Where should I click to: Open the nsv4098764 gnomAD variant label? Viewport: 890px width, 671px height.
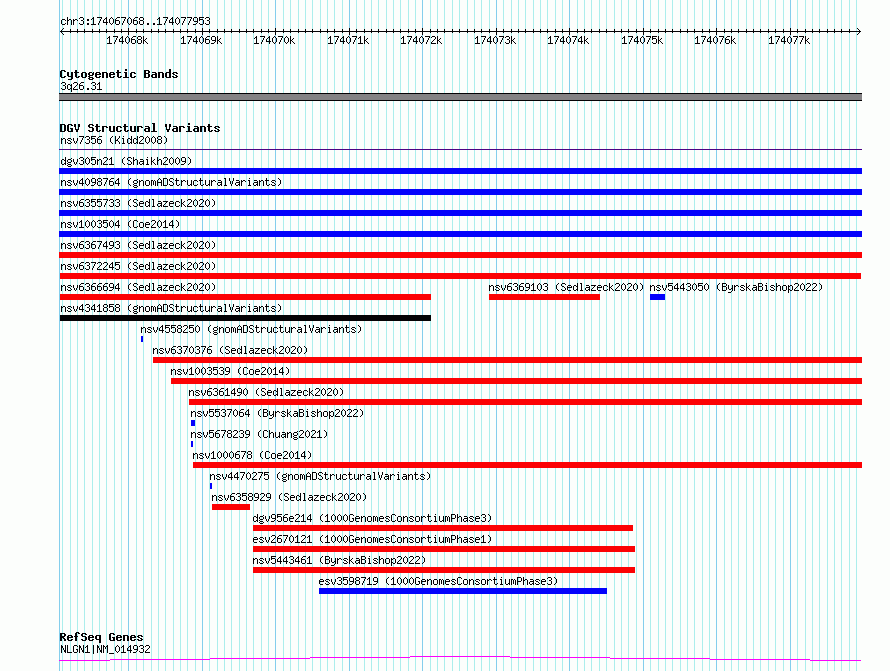tap(171, 182)
